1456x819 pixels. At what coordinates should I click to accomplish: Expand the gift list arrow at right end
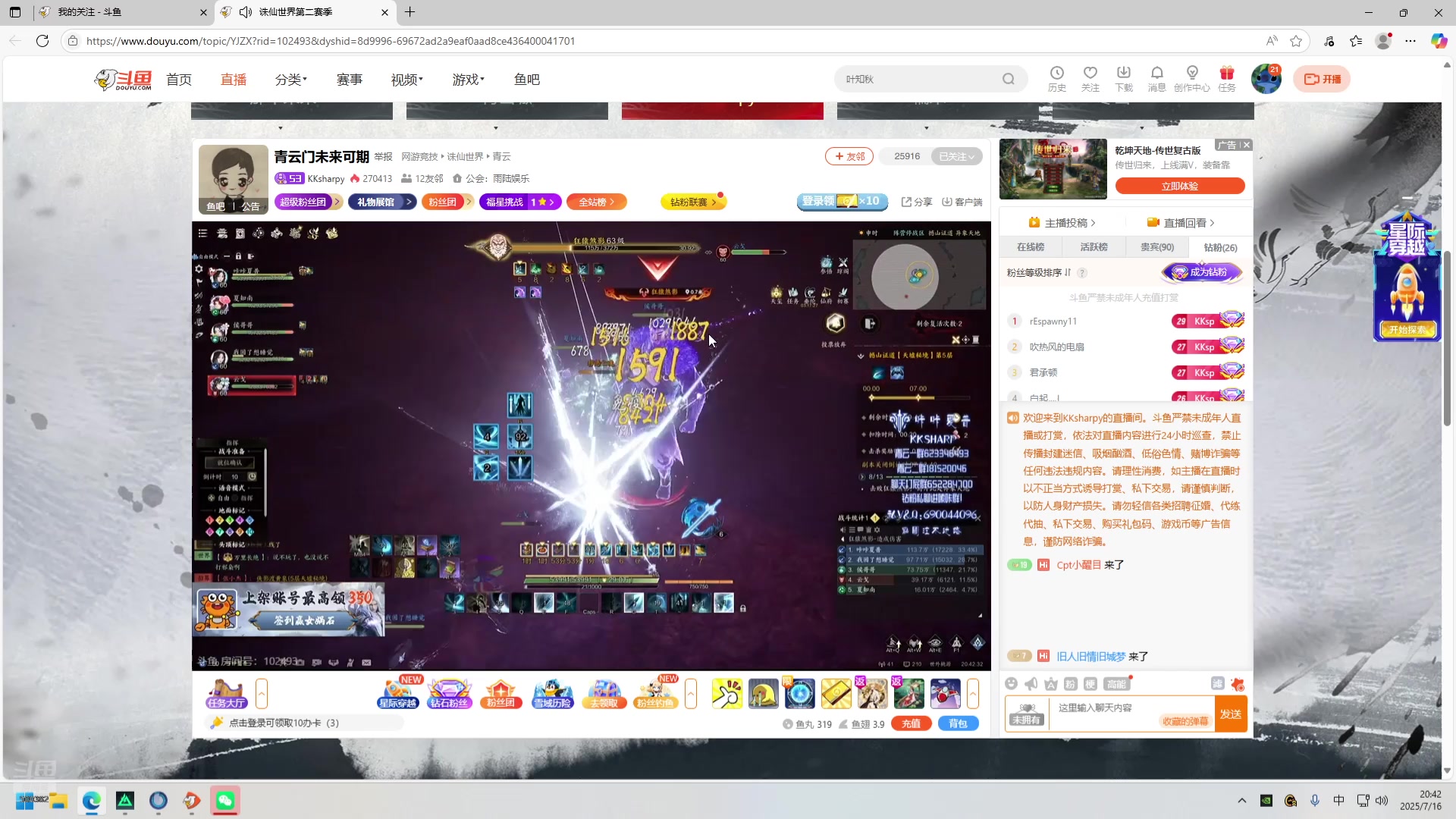[973, 693]
